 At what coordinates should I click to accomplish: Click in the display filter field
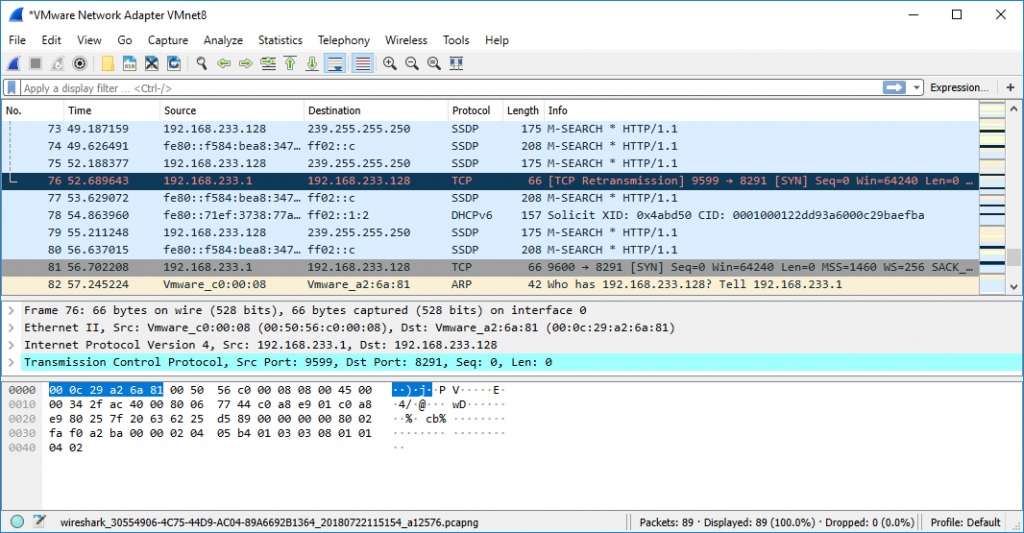click(451, 88)
